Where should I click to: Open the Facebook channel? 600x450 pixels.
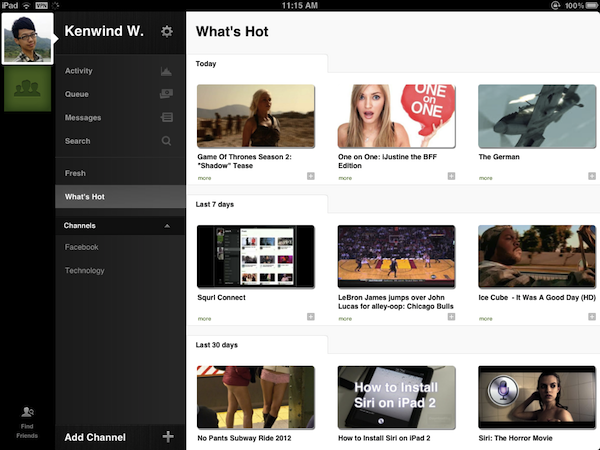click(120, 247)
